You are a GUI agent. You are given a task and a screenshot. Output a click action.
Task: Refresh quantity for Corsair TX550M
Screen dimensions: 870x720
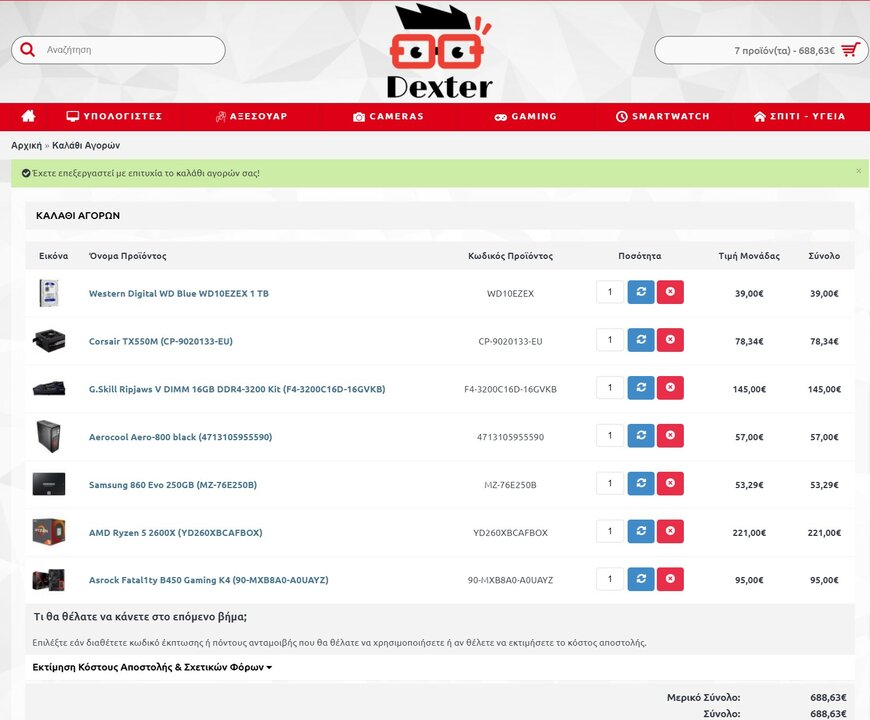641,339
